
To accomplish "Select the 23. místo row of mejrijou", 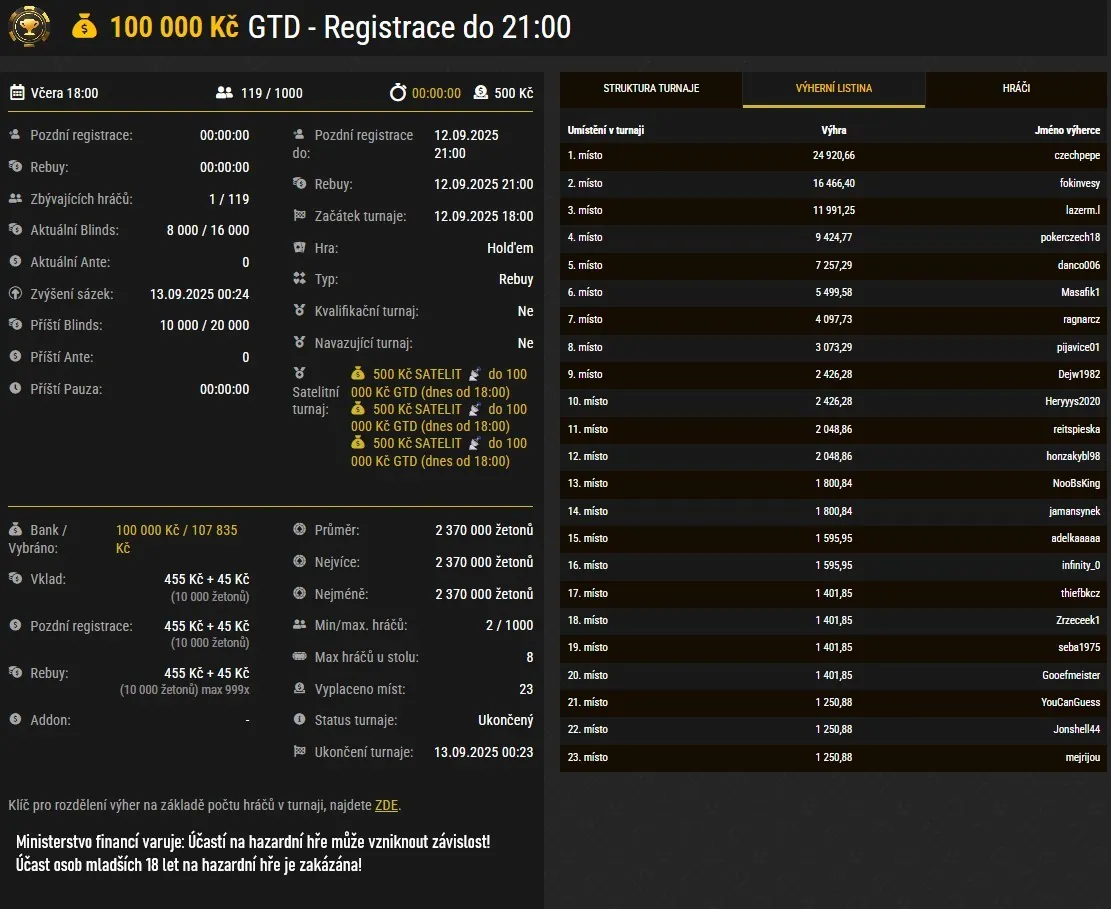I will pyautogui.click(x=833, y=757).
